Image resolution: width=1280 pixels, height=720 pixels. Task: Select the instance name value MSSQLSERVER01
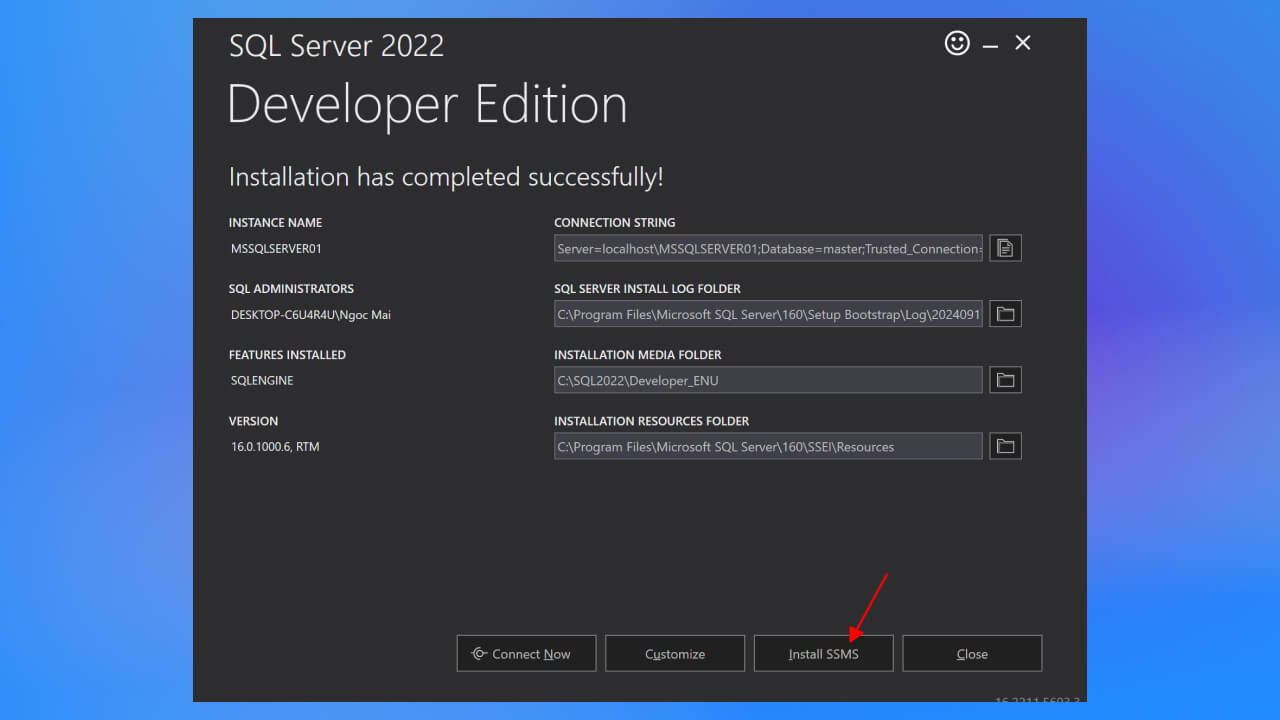pos(276,249)
